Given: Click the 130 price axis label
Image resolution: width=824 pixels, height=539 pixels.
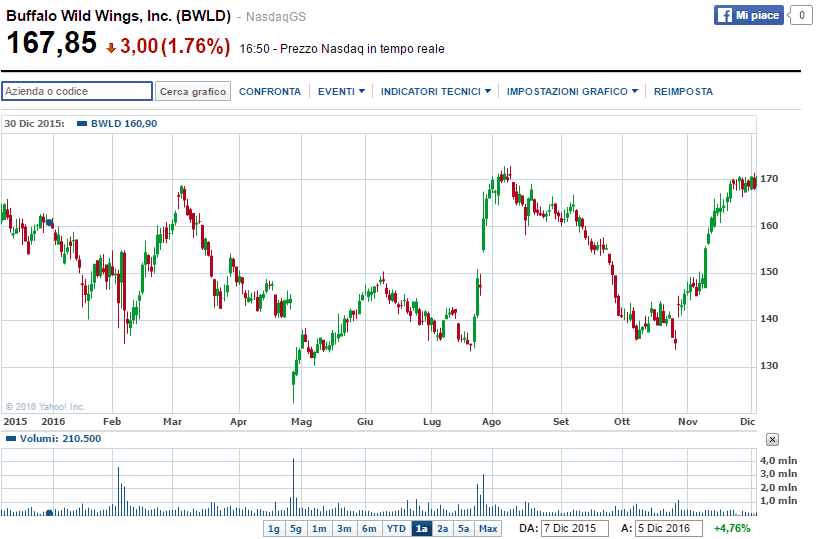Looking at the screenshot, I should (x=769, y=366).
